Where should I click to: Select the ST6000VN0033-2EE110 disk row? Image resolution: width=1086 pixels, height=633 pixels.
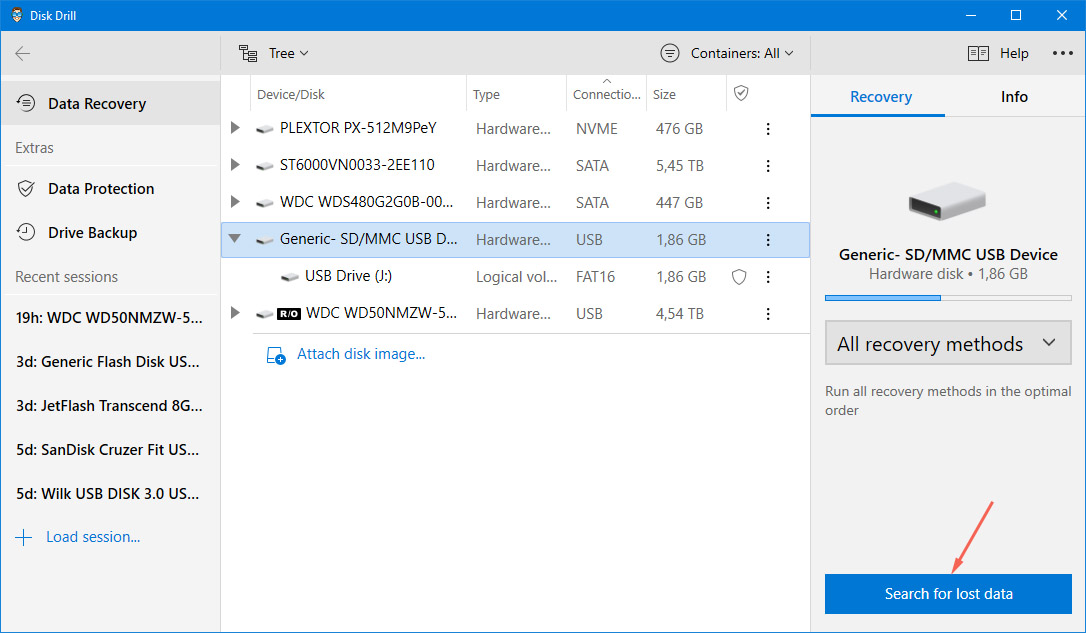coord(515,166)
